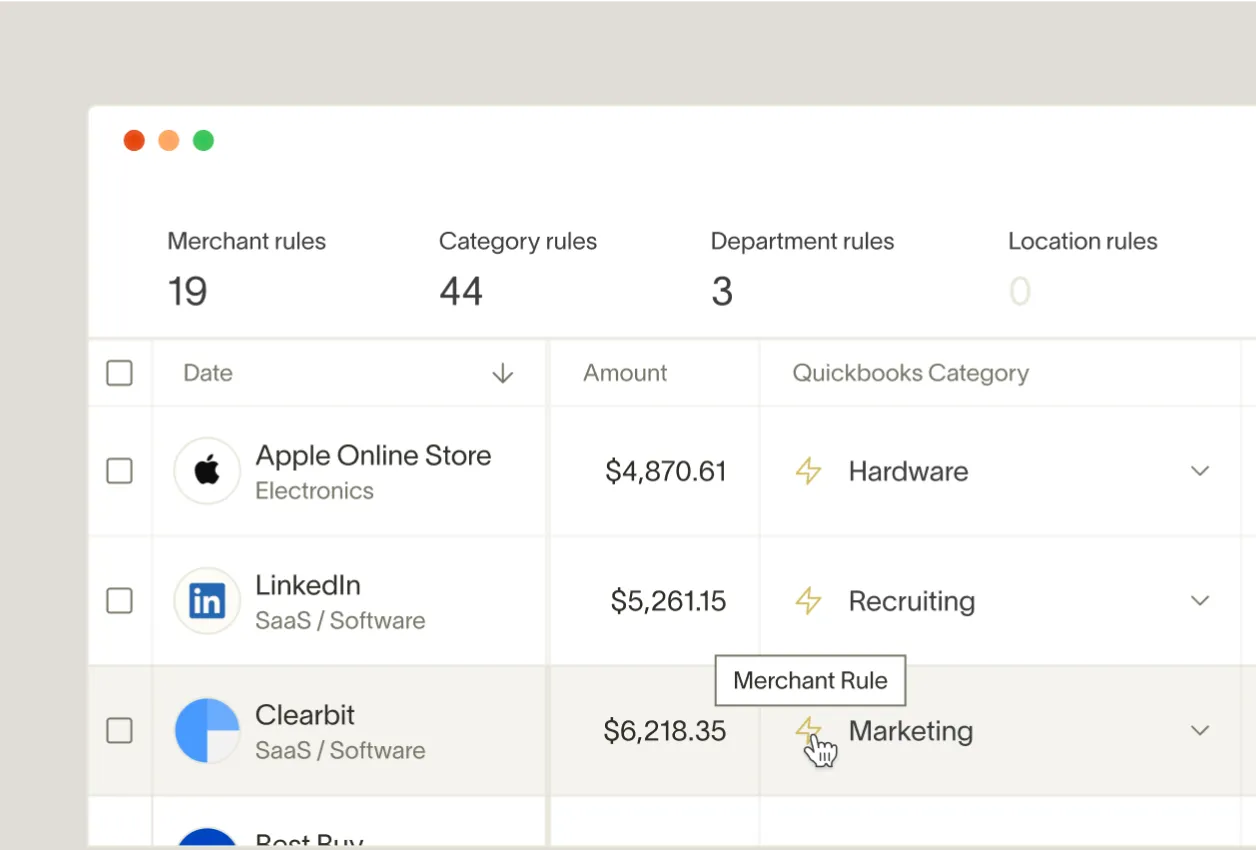Click the Location rules count of zero
This screenshot has height=850, width=1256.
(1020, 290)
